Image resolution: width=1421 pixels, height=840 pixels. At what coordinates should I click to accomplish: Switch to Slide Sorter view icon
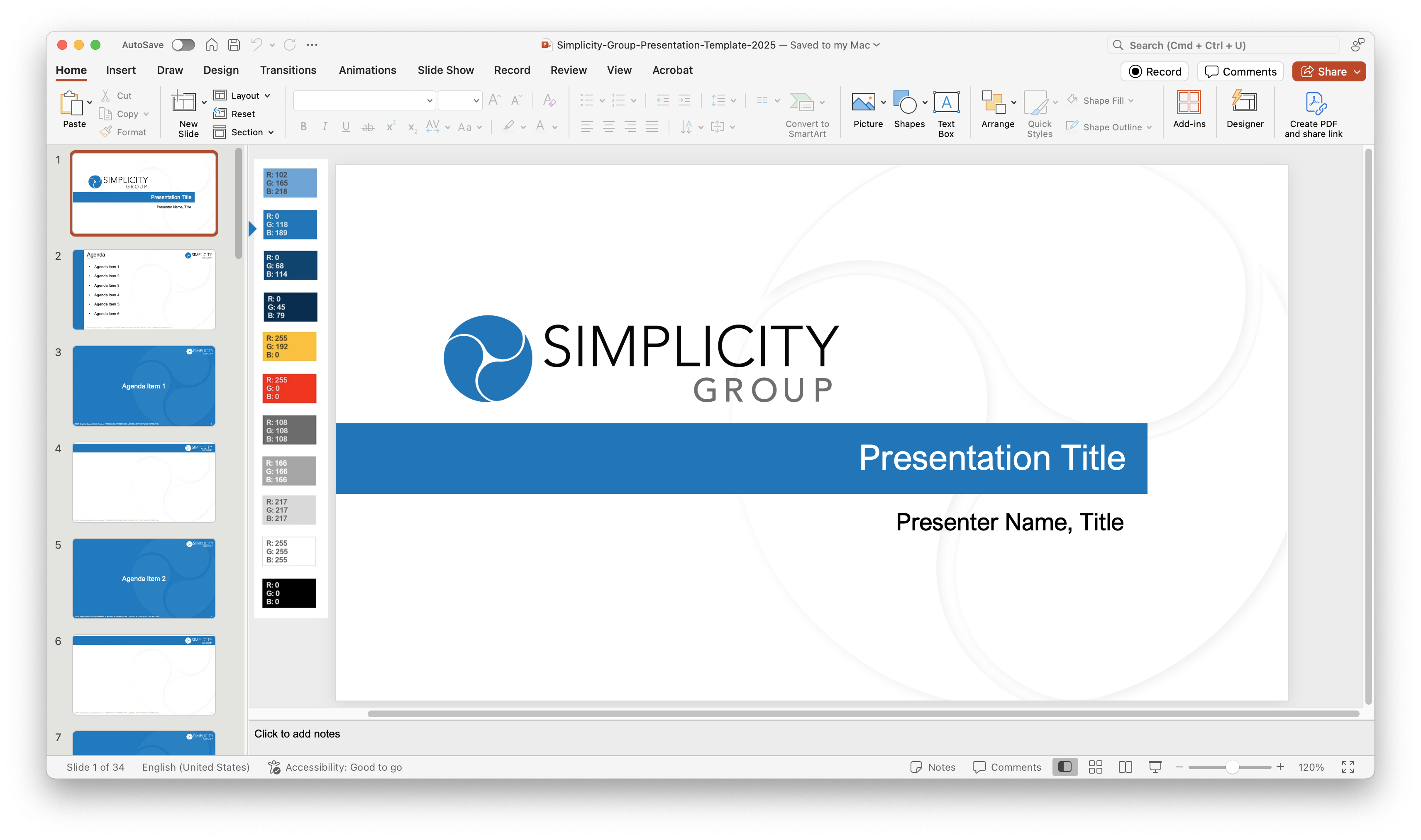point(1095,767)
